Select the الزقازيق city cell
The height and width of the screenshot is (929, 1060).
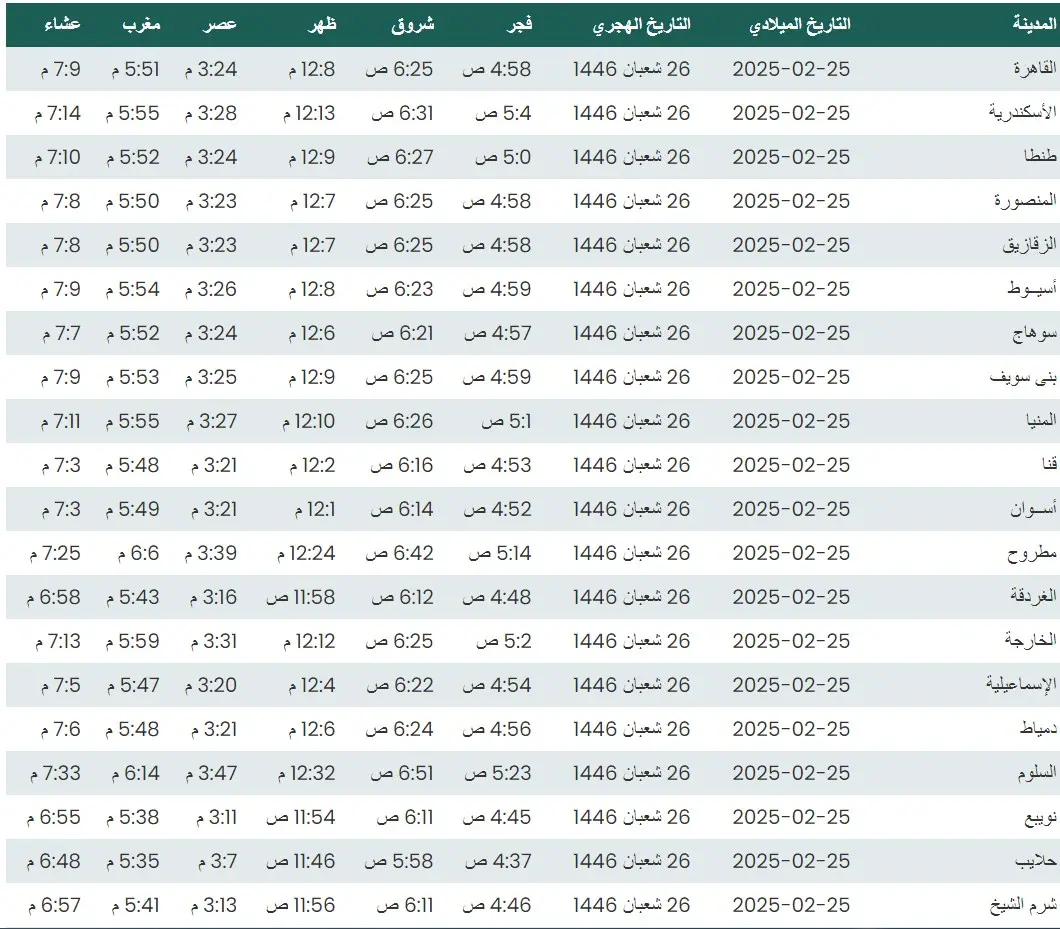point(1029,244)
